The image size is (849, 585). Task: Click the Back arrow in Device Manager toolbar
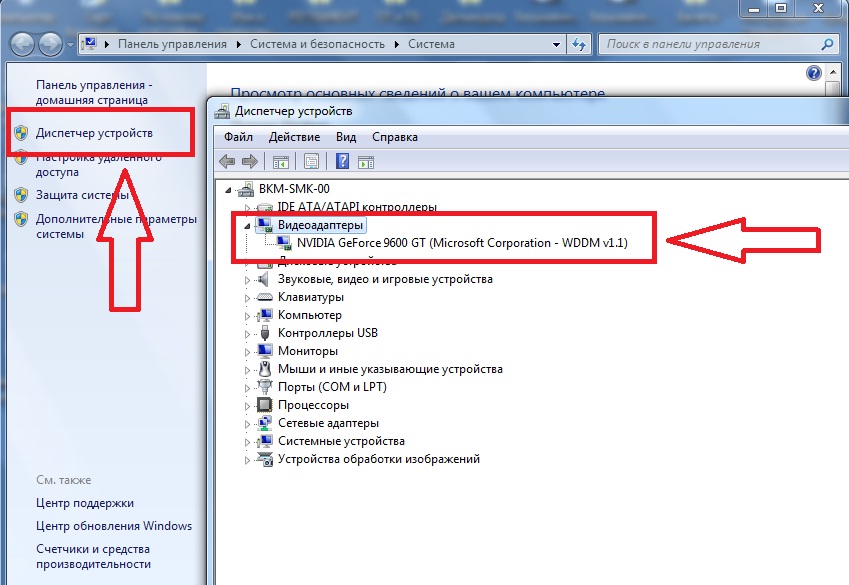tap(227, 161)
